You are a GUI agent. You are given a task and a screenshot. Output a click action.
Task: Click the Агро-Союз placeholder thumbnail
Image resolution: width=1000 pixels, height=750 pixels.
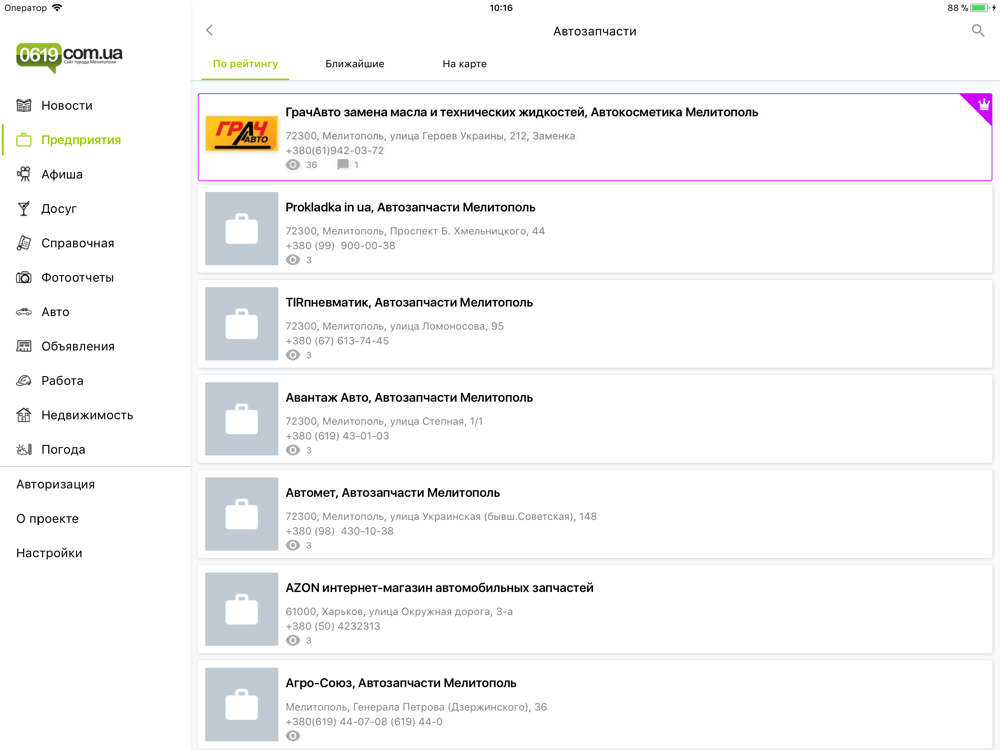(x=242, y=704)
